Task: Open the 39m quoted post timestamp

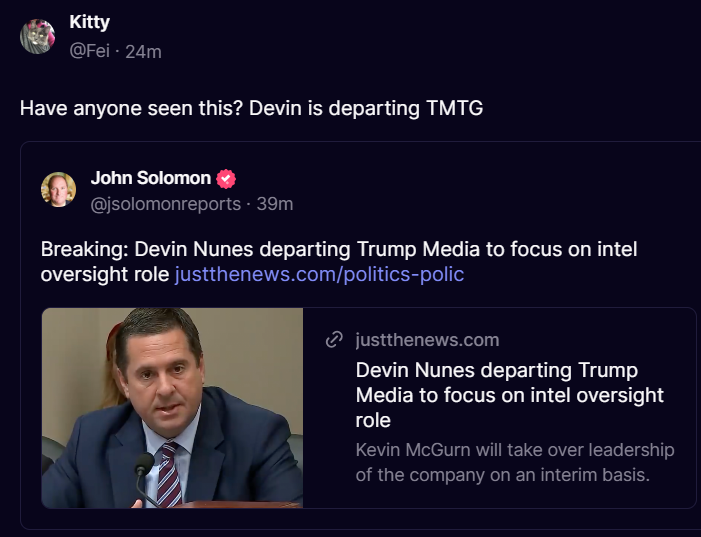Action: coord(275,204)
